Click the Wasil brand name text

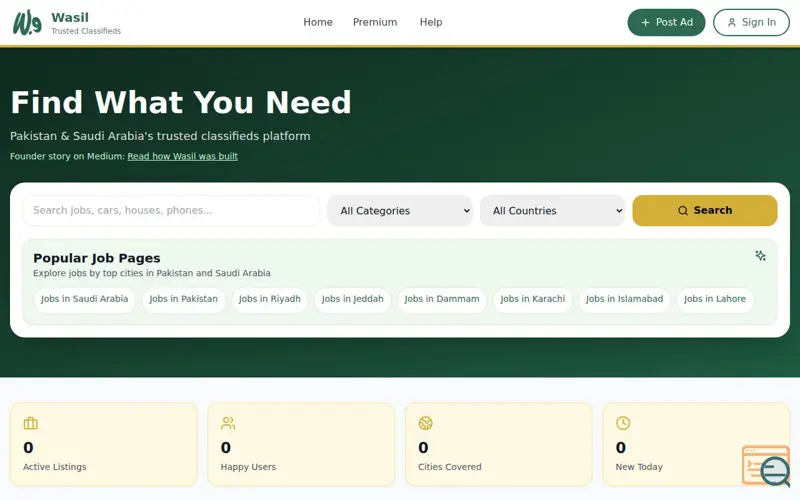click(x=70, y=17)
